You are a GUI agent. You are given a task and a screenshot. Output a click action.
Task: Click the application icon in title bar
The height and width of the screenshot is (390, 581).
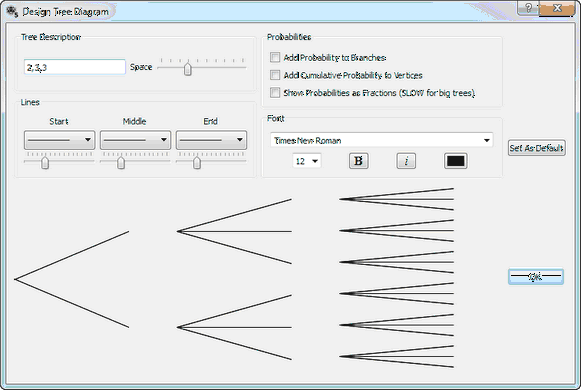click(x=12, y=11)
